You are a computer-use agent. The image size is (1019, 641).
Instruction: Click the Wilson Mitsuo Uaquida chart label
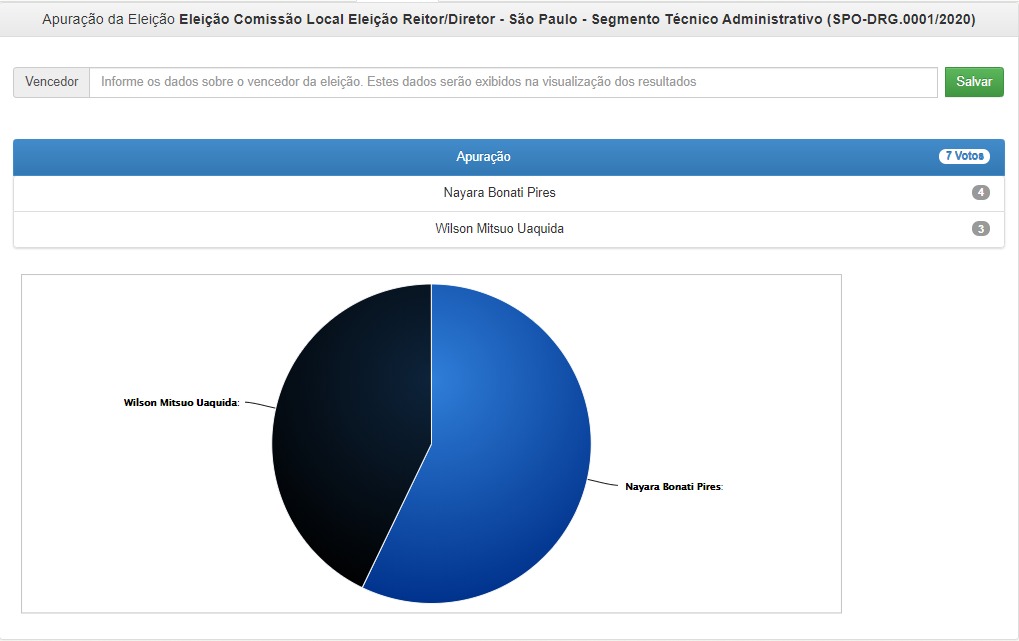[x=181, y=402]
